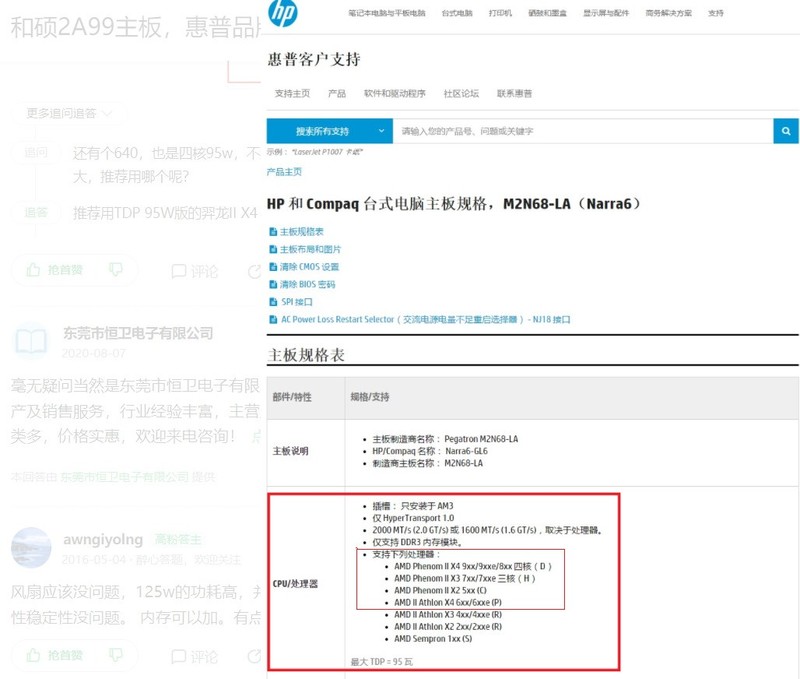The image size is (800, 679).
Task: Jump to 主板规格表 link
Action: click(x=302, y=232)
